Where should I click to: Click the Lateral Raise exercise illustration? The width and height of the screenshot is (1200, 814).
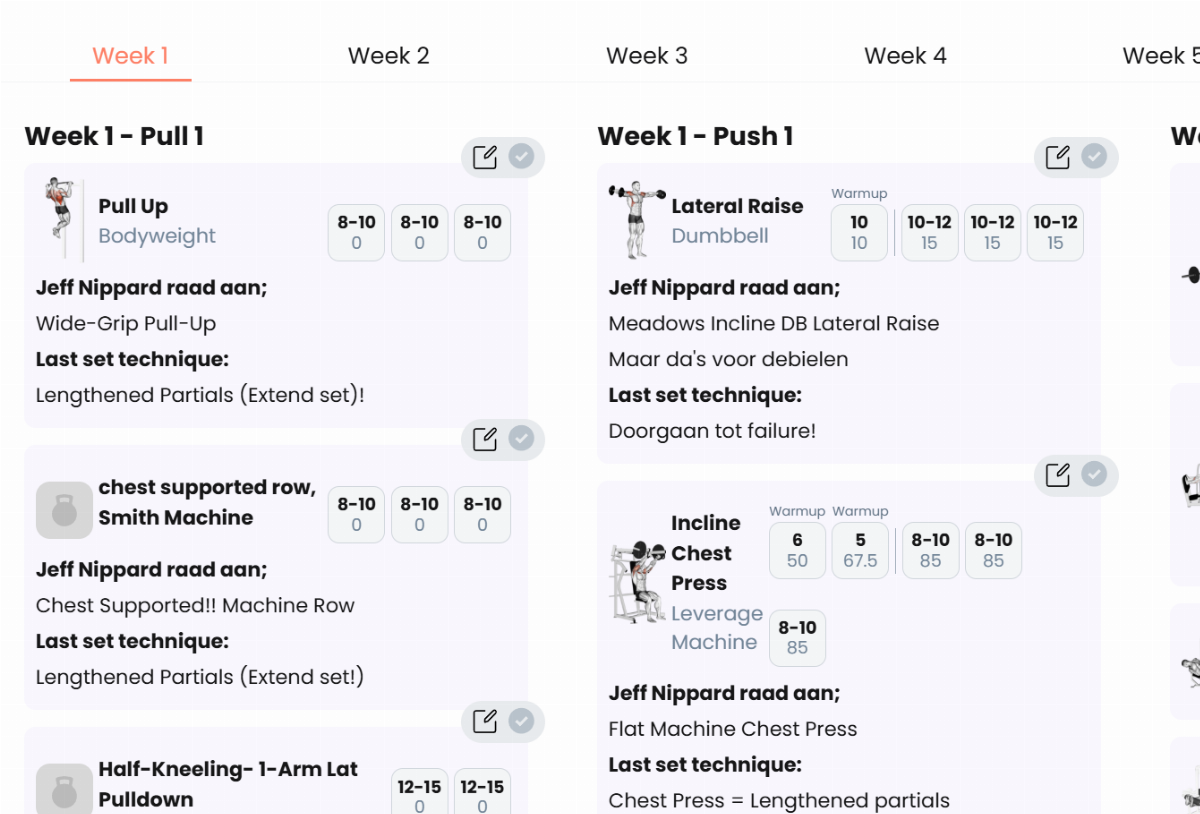635,220
